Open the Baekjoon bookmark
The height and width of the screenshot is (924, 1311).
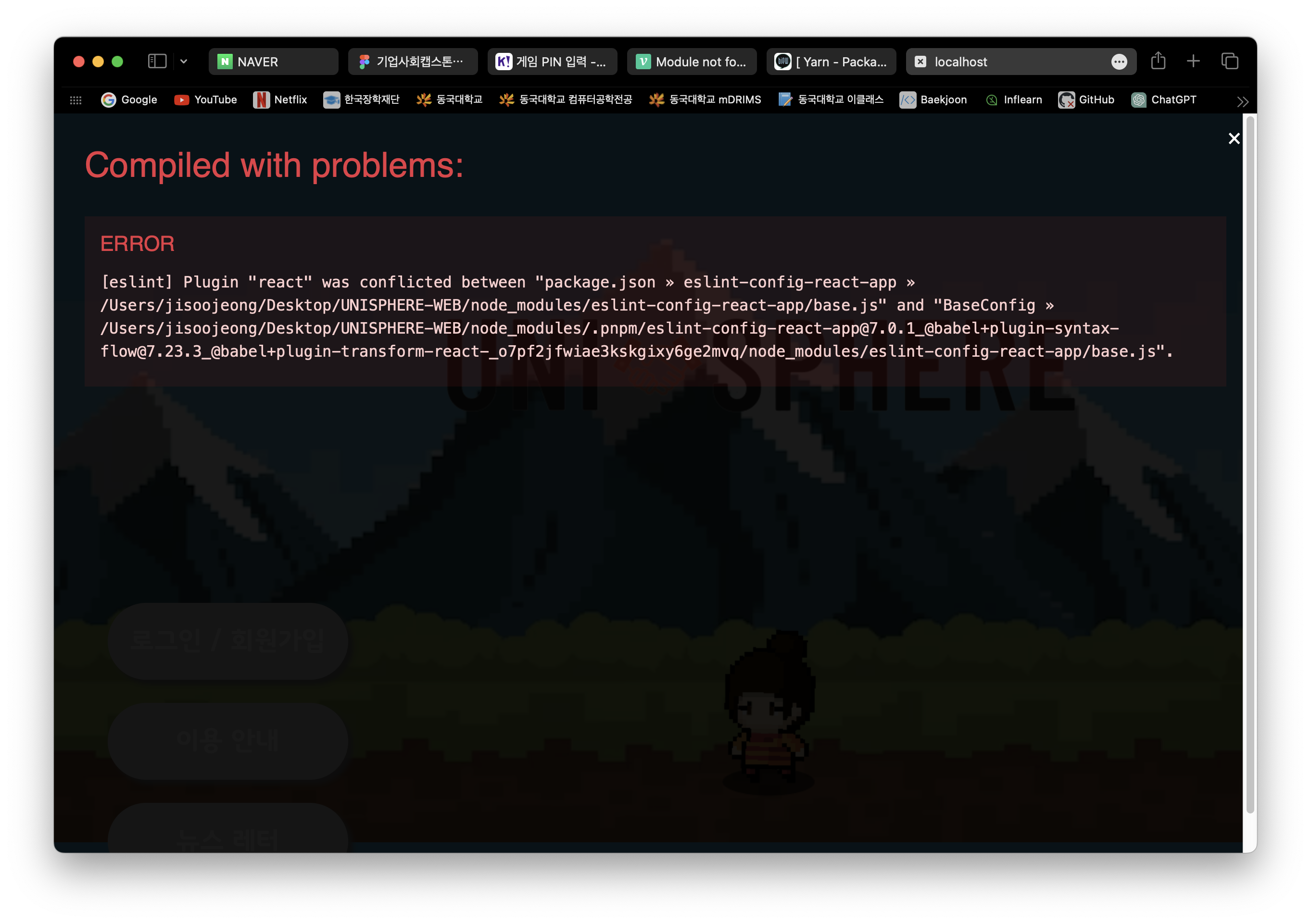click(x=933, y=100)
